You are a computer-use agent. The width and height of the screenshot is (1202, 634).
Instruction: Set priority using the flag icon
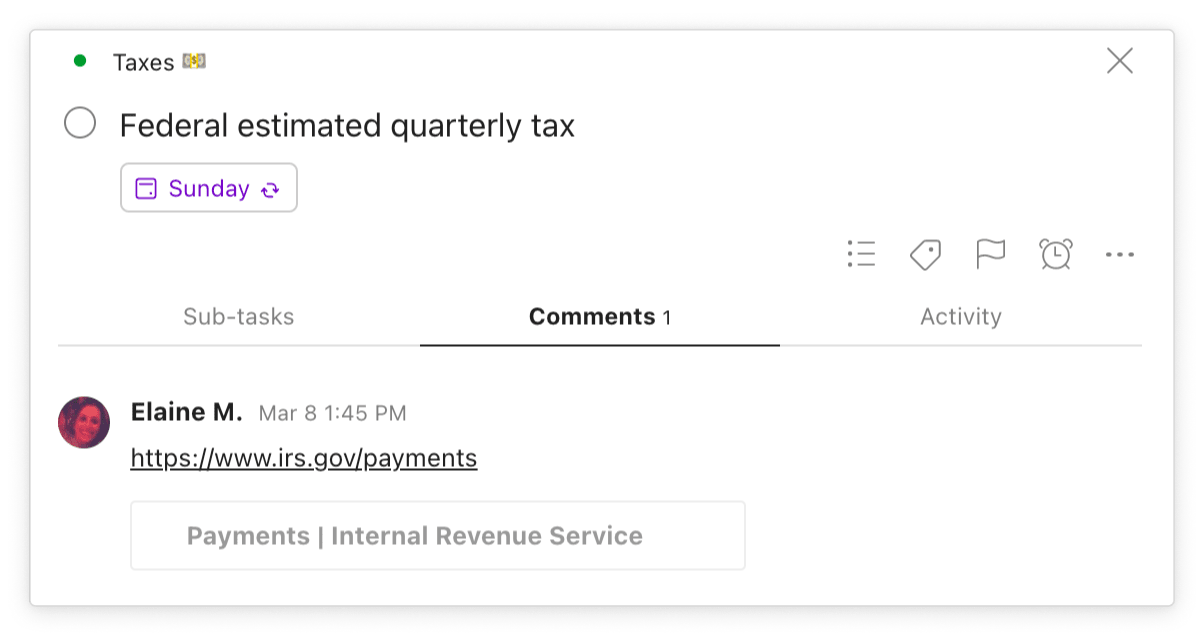point(990,254)
